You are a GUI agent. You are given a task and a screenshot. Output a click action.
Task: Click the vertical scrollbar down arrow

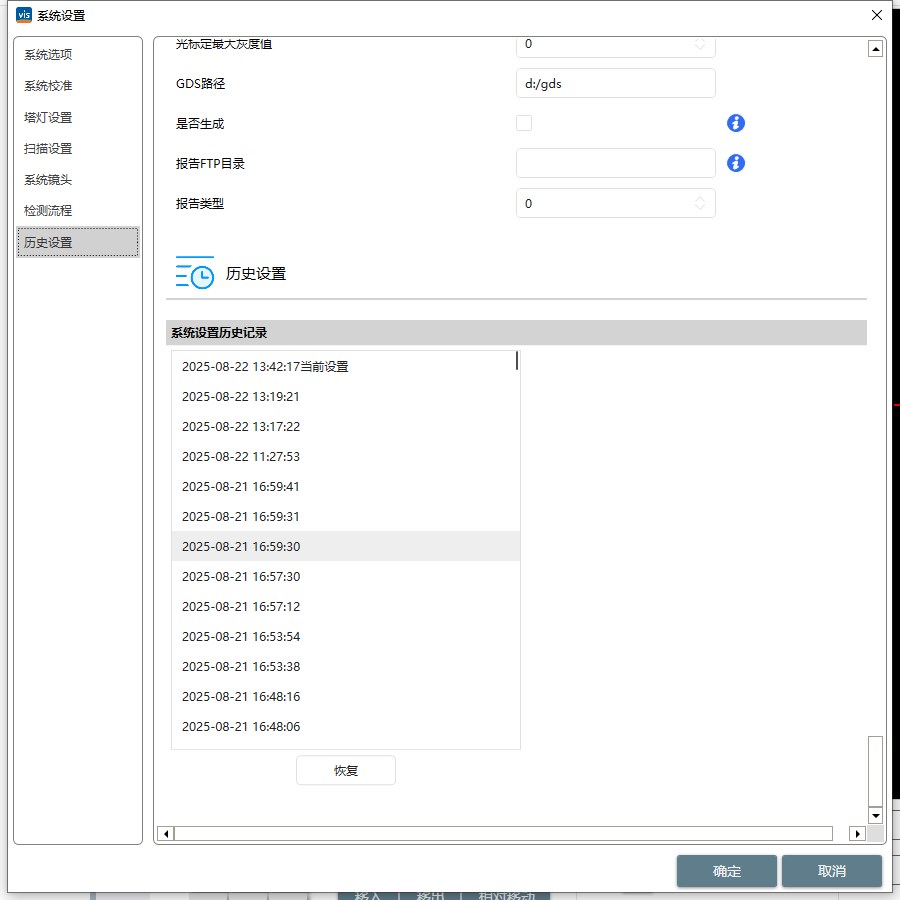click(876, 816)
